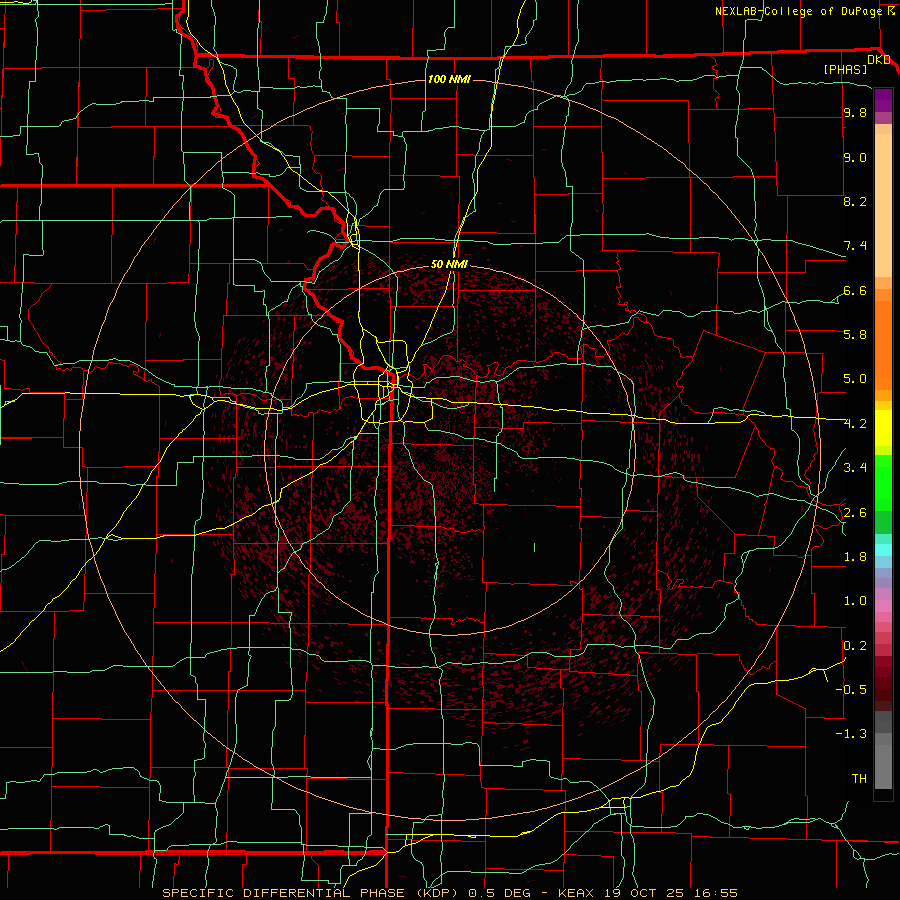Click the pink band on the color bar
This screenshot has height=900, width=900.
(x=883, y=606)
